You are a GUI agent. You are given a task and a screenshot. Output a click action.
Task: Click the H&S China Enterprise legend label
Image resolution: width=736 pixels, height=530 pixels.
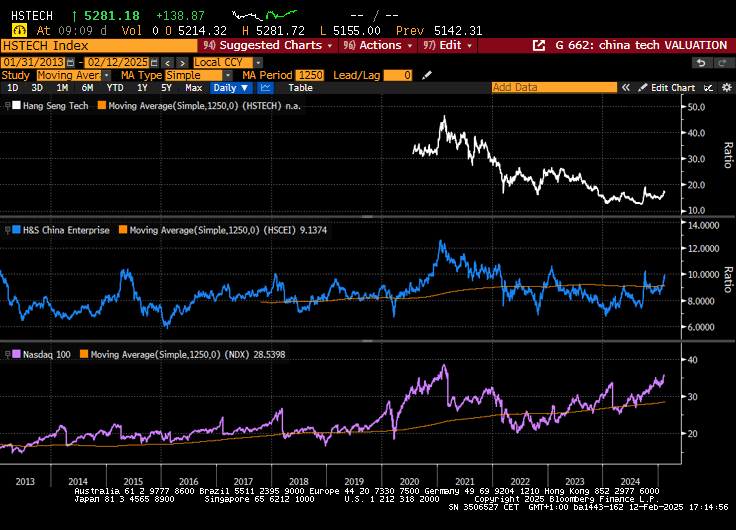coord(66,230)
